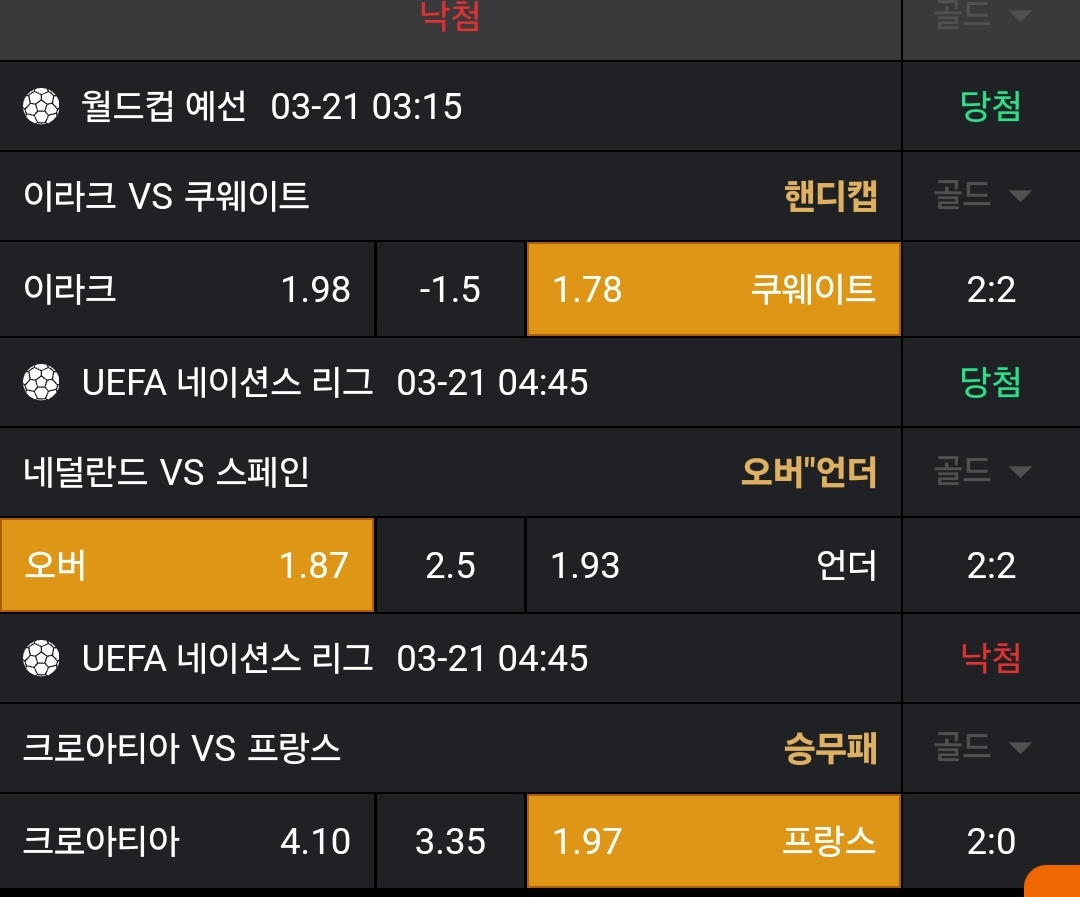This screenshot has height=897, width=1080.
Task: Expand 골드 dropdown in 네덜란드 VS 스페인 row
Action: click(x=990, y=471)
